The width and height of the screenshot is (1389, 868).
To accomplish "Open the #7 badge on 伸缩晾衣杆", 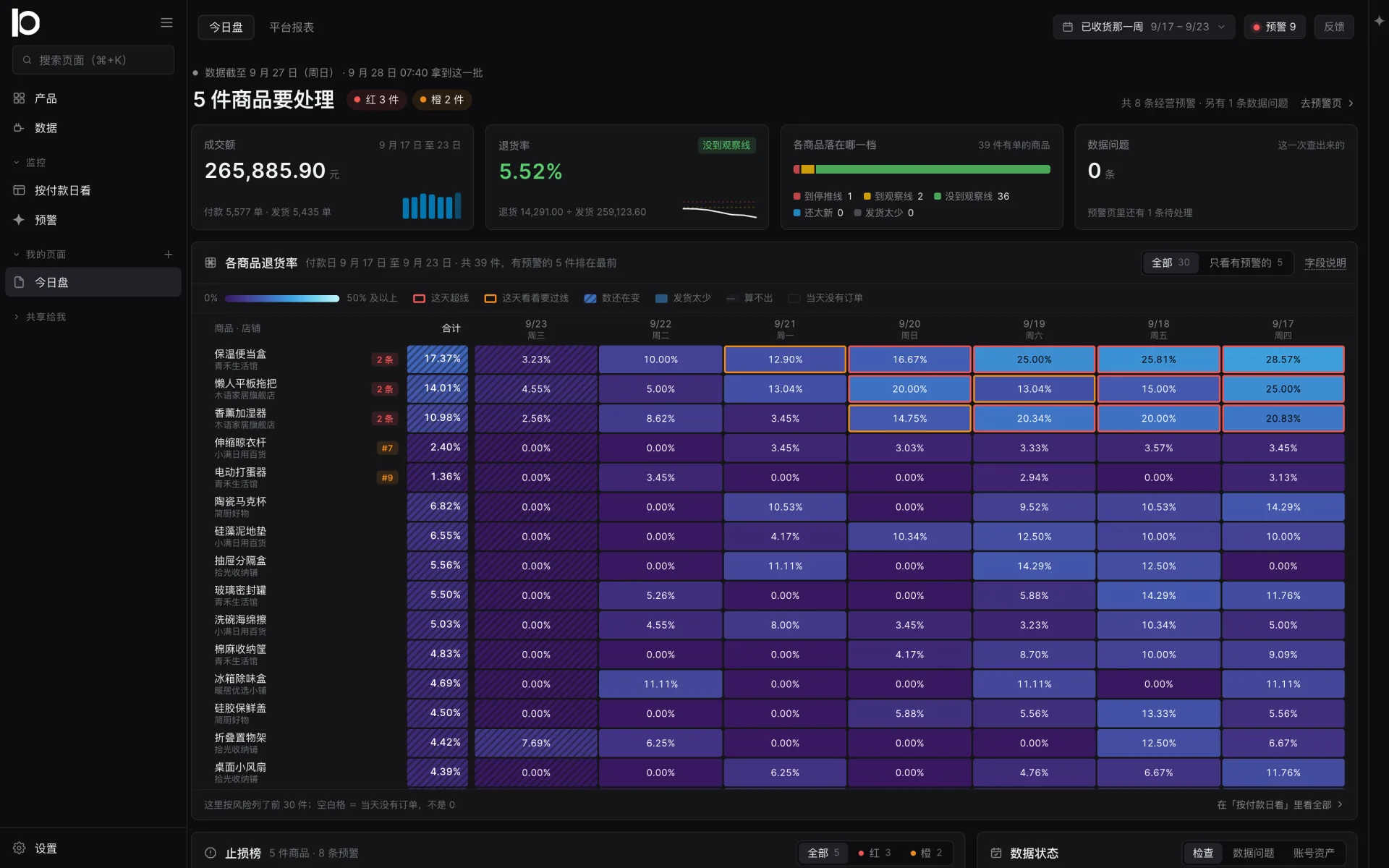I will (x=388, y=448).
